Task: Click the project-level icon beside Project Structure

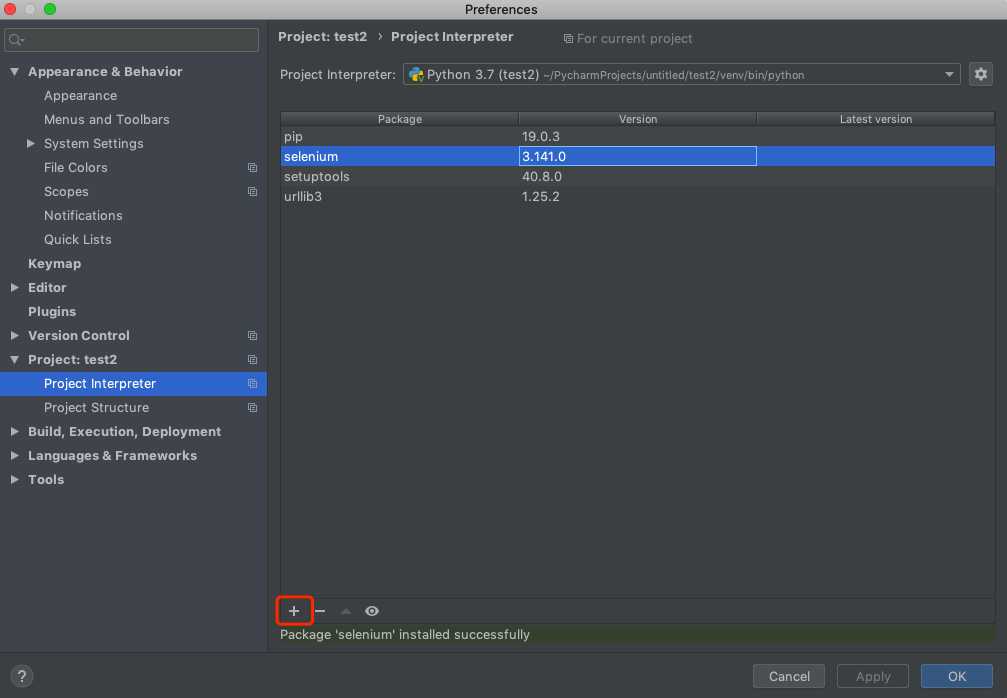Action: coord(252,407)
